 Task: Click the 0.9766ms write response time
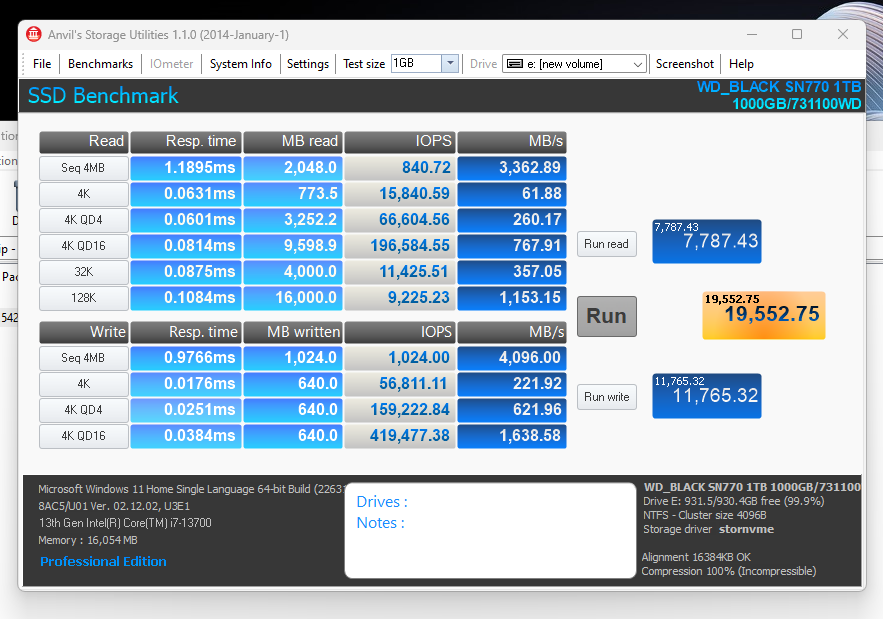186,358
